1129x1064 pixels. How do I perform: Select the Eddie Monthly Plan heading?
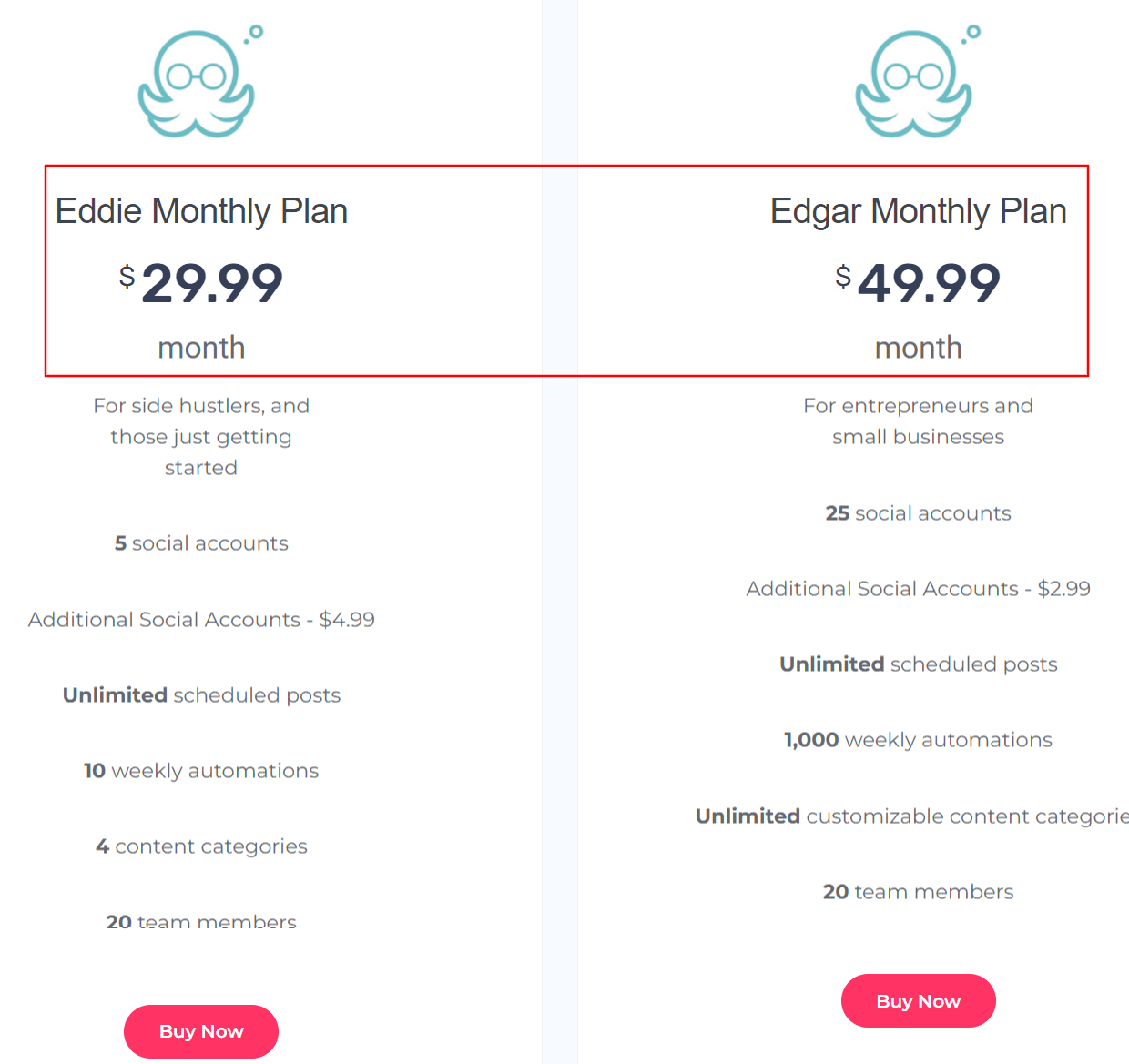point(201,211)
